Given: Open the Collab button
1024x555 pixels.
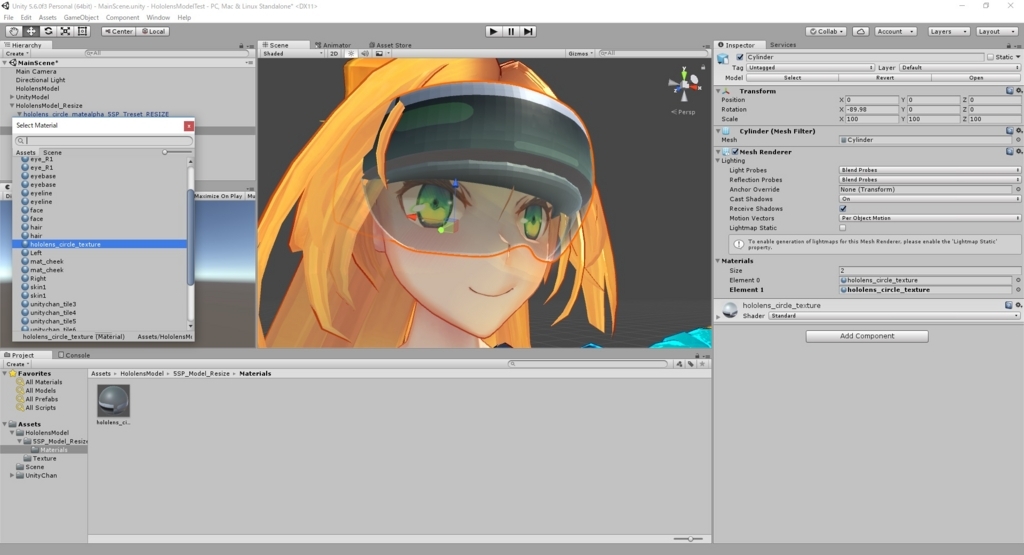Looking at the screenshot, I should coord(826,31).
